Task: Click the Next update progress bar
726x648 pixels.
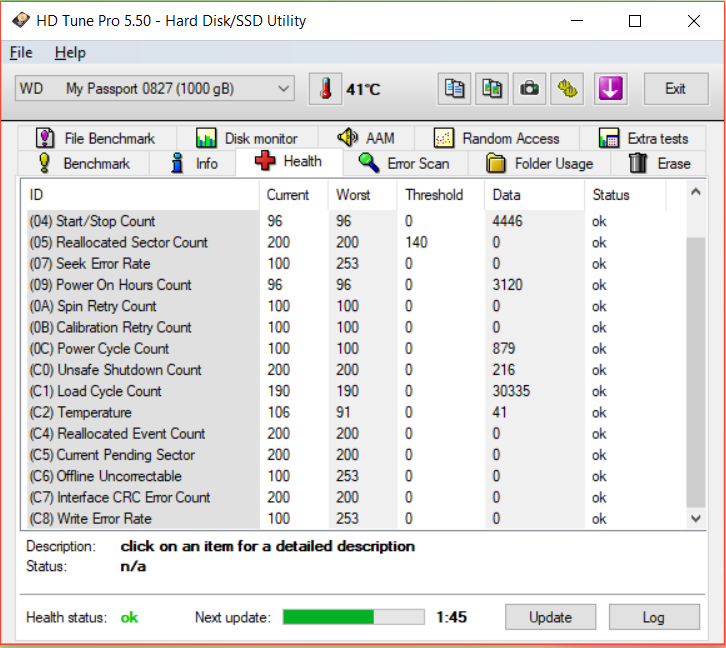Action: point(353,617)
